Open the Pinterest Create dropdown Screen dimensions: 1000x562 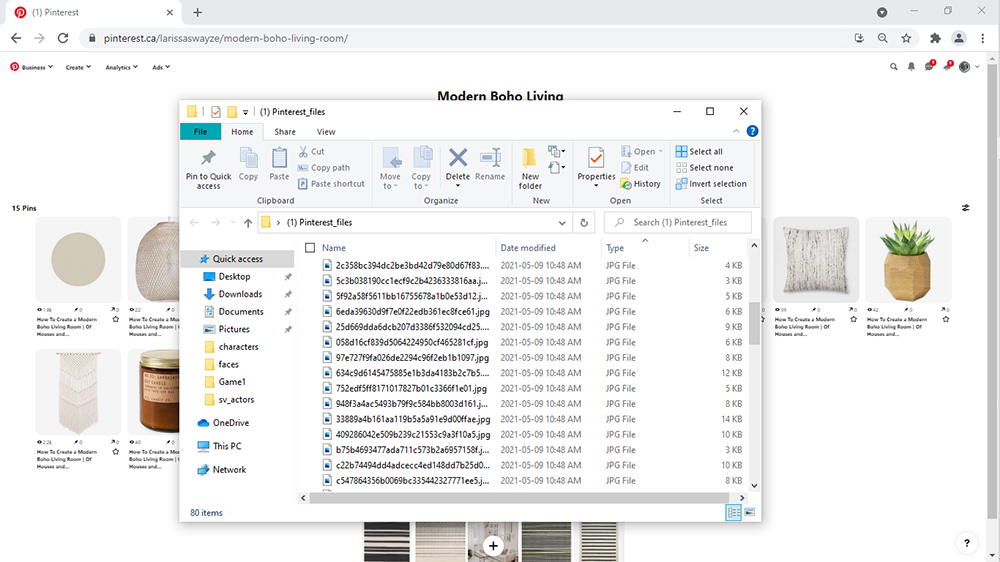click(x=78, y=67)
